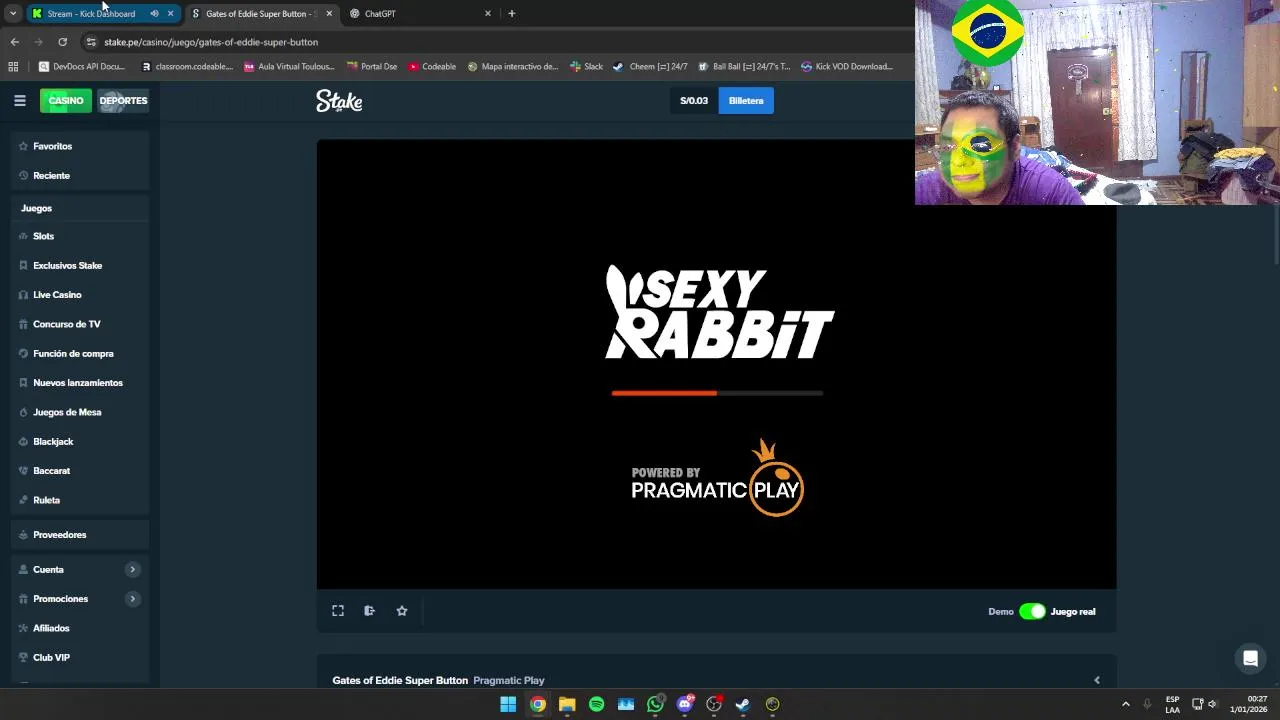The height and width of the screenshot is (720, 1280).
Task: Click the Billetera button
Action: point(746,101)
